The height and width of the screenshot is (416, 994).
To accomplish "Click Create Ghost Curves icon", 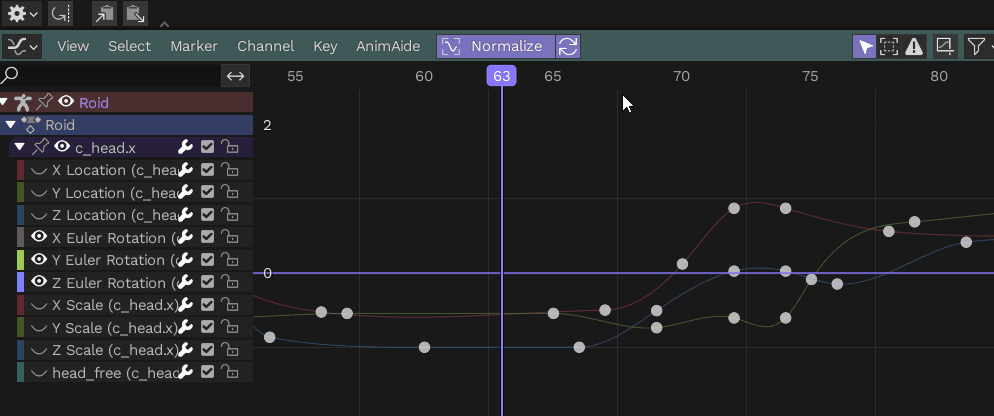I will tap(944, 46).
